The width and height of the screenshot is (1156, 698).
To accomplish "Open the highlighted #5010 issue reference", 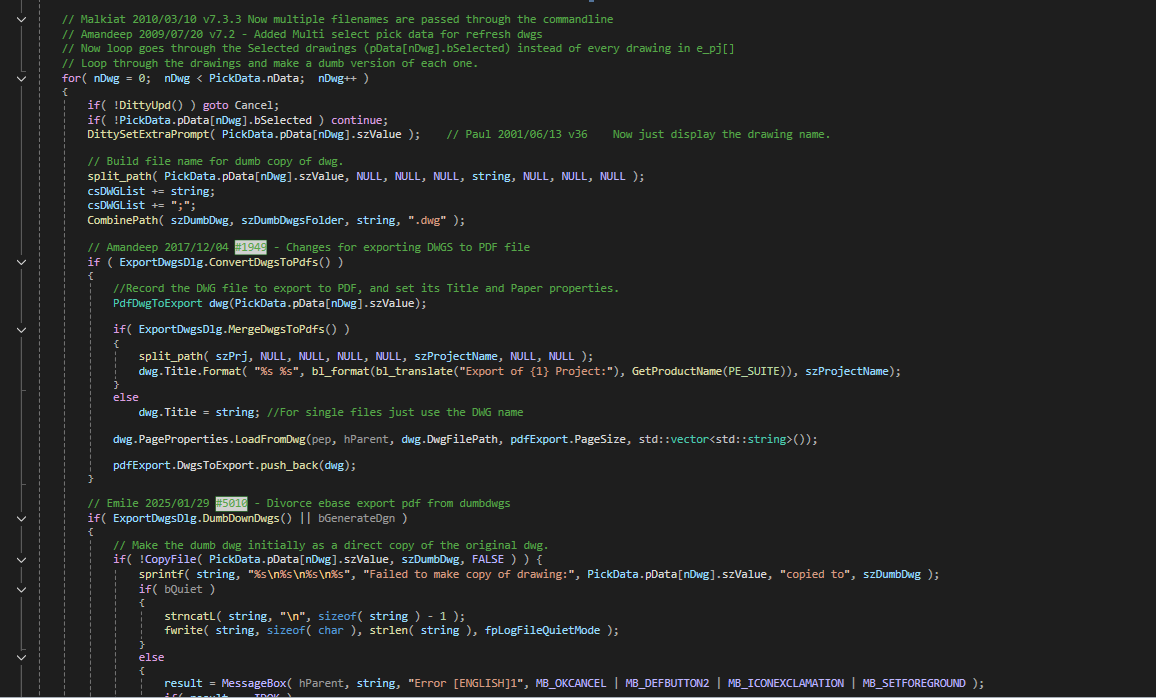I will pyautogui.click(x=231, y=503).
